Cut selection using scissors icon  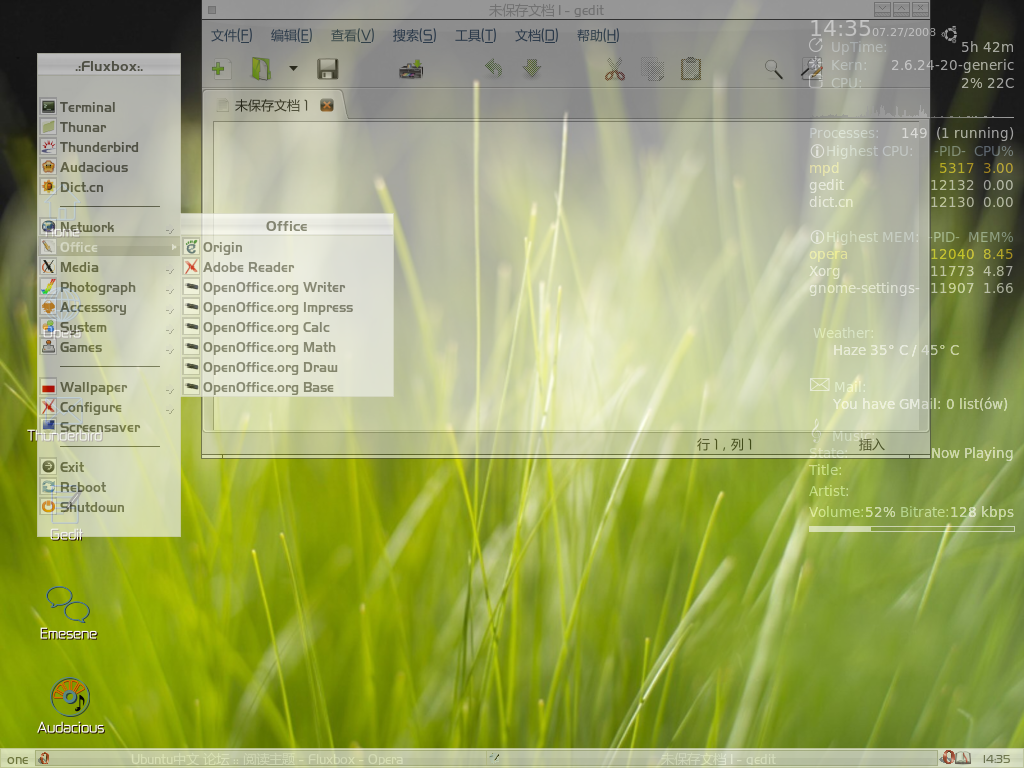point(615,69)
